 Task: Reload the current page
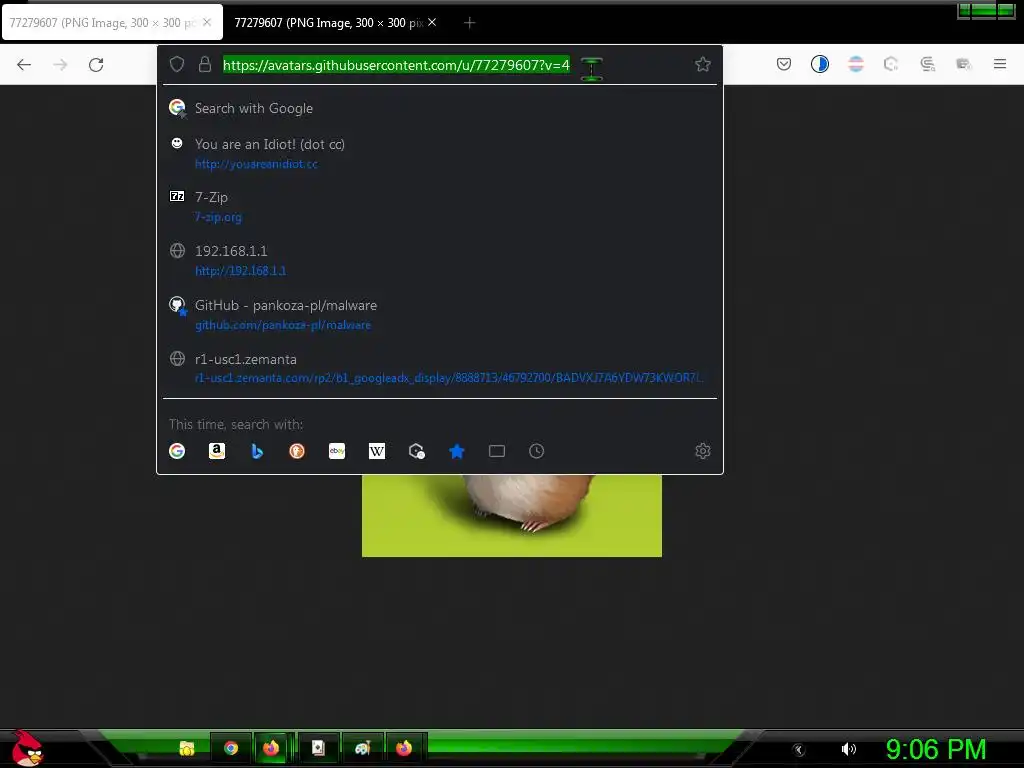tap(96, 65)
